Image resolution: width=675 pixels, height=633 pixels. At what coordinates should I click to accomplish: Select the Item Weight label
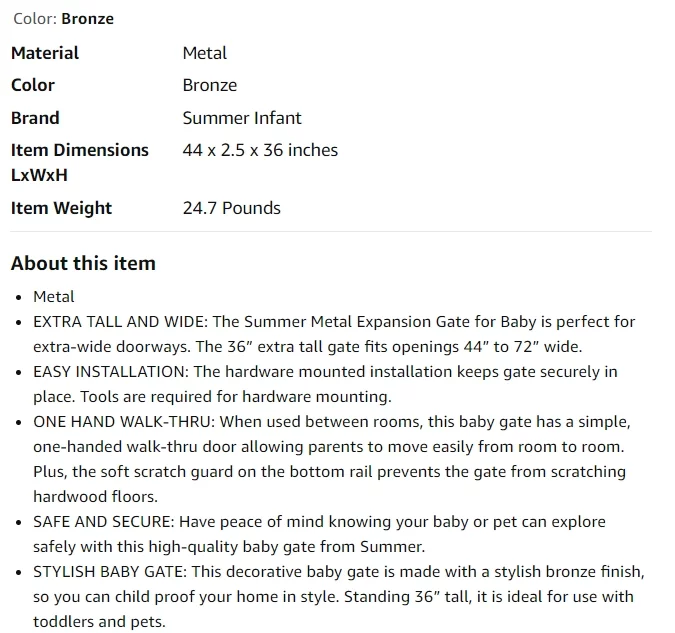pos(61,208)
